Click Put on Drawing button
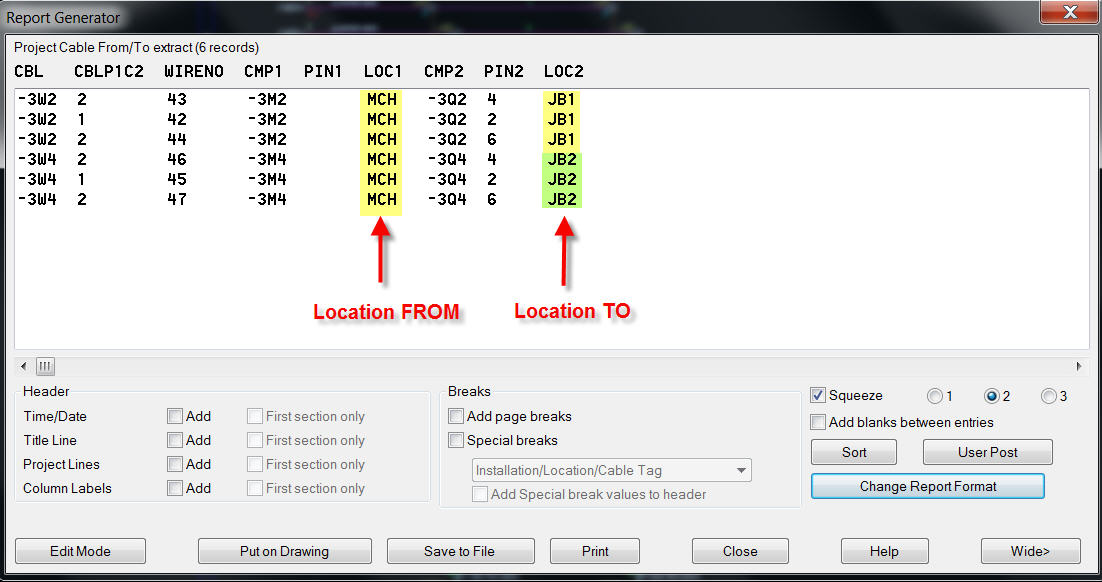 (284, 551)
